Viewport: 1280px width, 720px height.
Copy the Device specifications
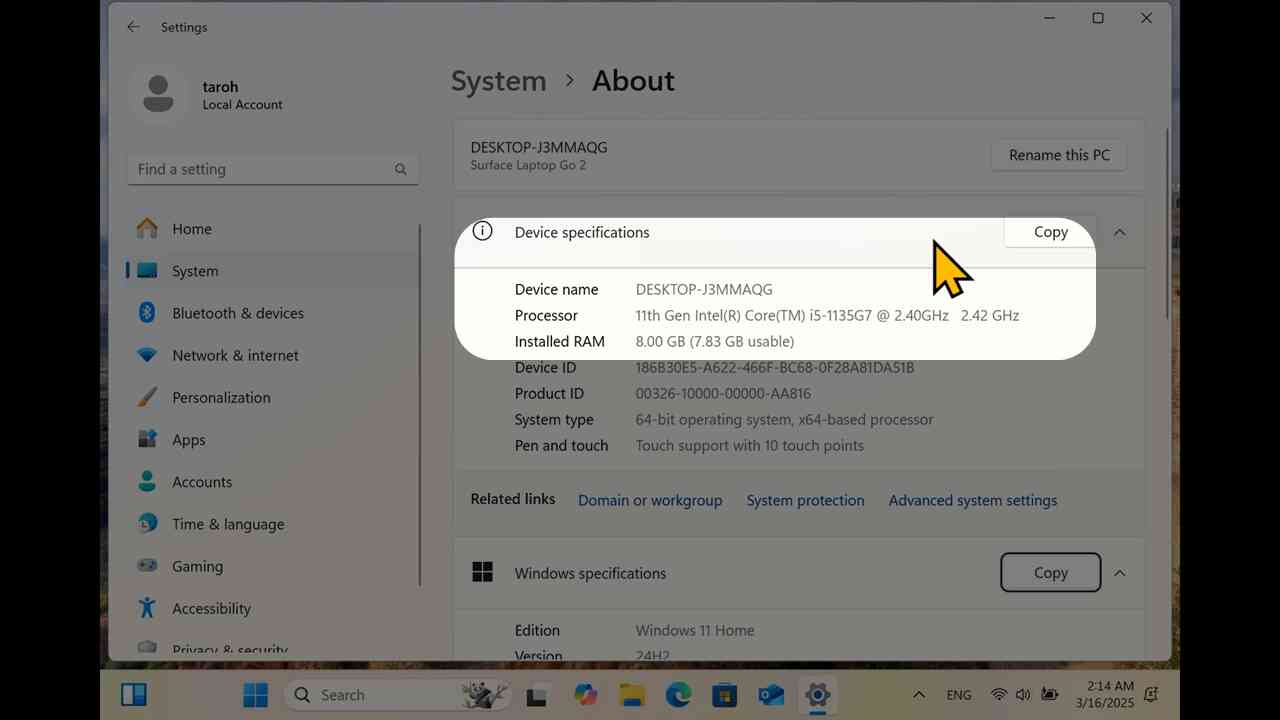pos(1050,232)
